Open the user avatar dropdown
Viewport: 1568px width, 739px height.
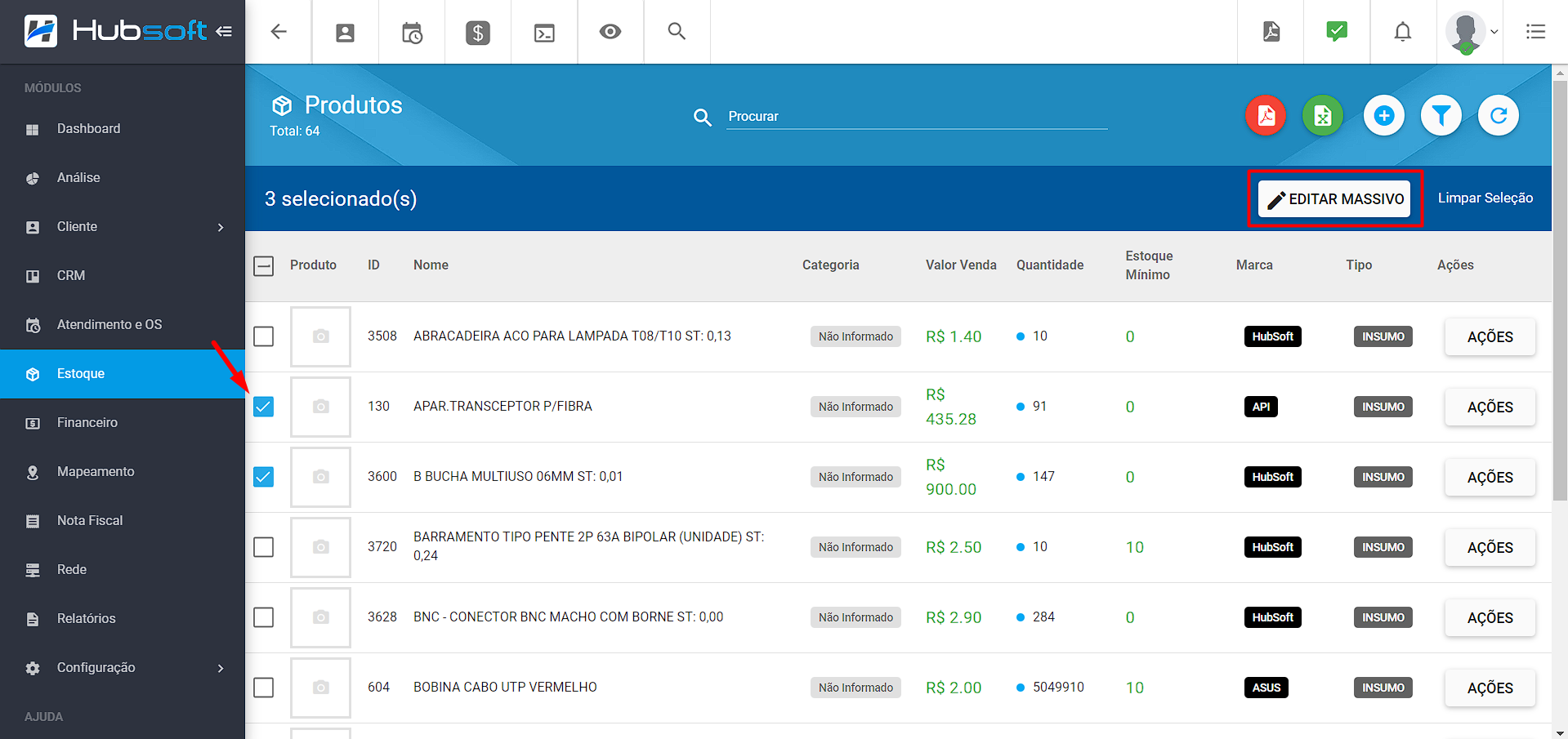1471,33
